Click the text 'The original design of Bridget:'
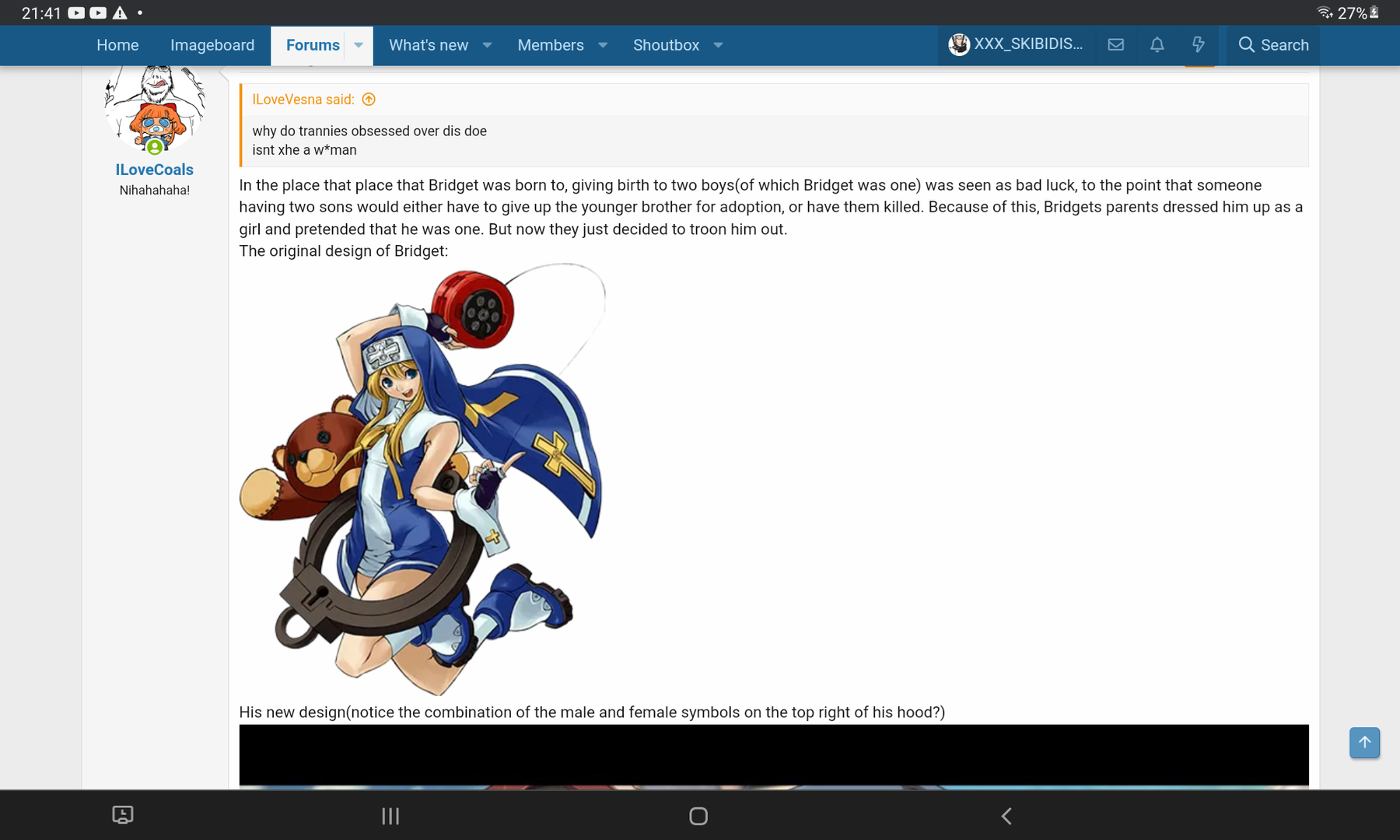The height and width of the screenshot is (840, 1400). (x=343, y=251)
